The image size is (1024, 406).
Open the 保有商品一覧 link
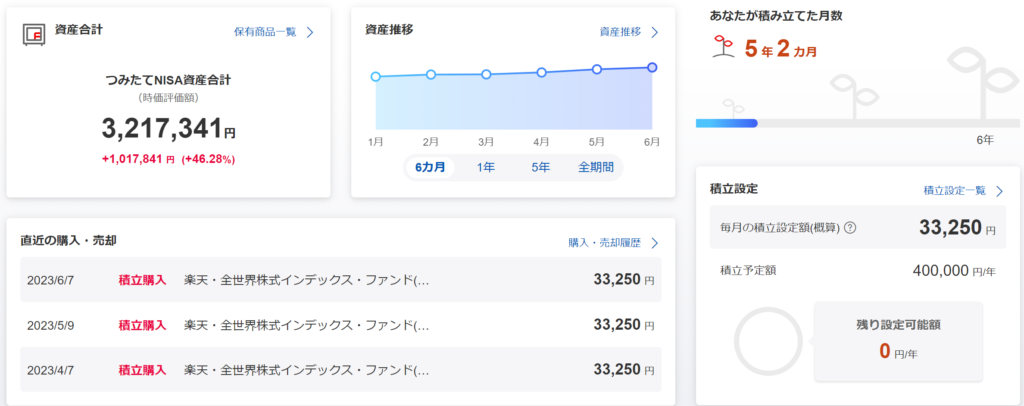click(x=264, y=32)
